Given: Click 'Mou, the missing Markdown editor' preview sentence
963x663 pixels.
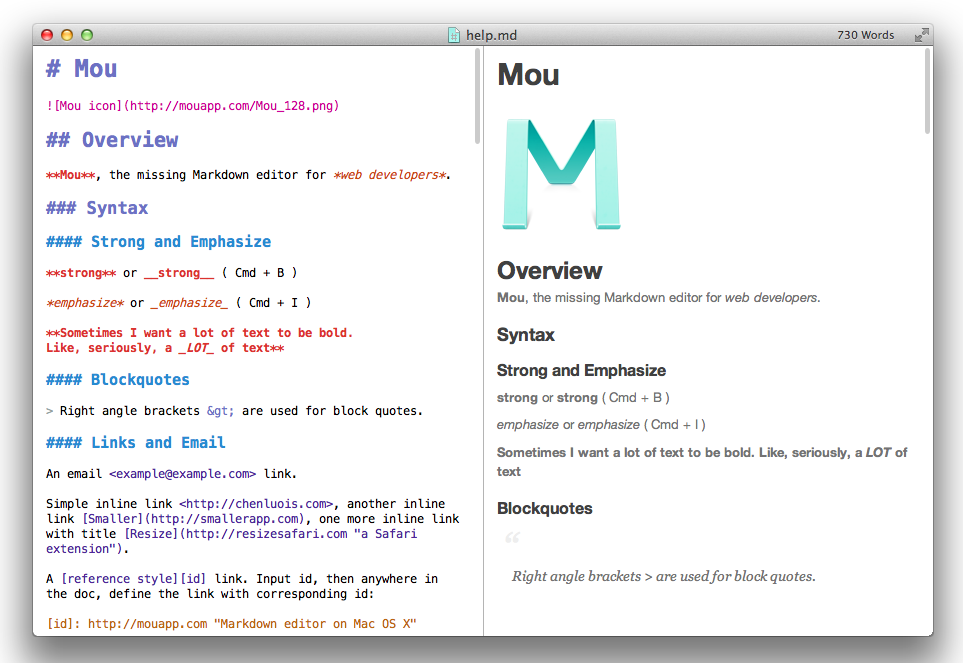Looking at the screenshot, I should [658, 298].
